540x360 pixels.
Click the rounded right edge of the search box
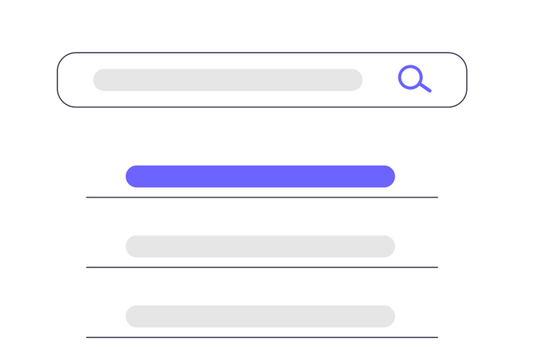coord(467,80)
